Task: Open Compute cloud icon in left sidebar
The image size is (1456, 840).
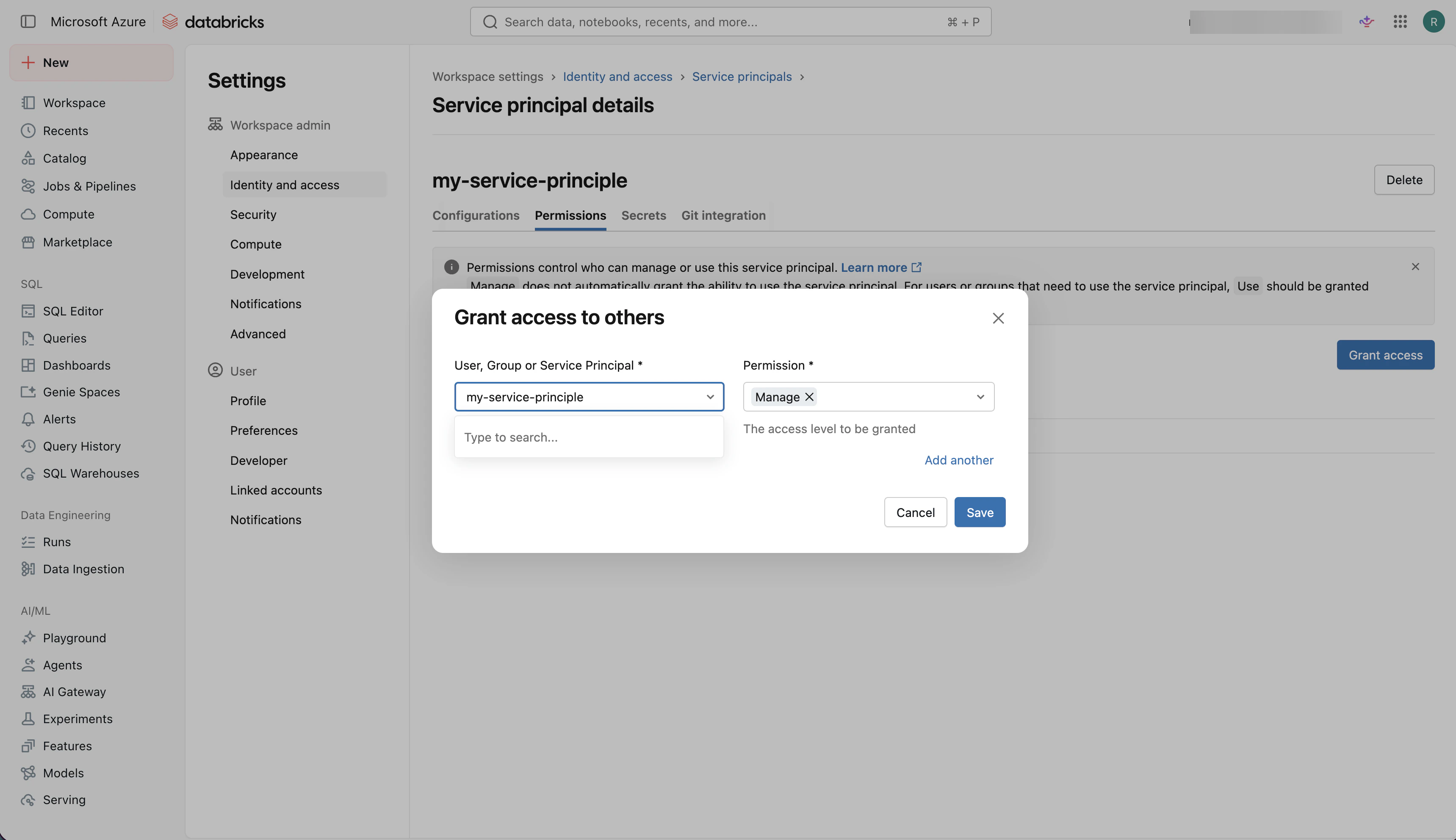Action: click(28, 214)
